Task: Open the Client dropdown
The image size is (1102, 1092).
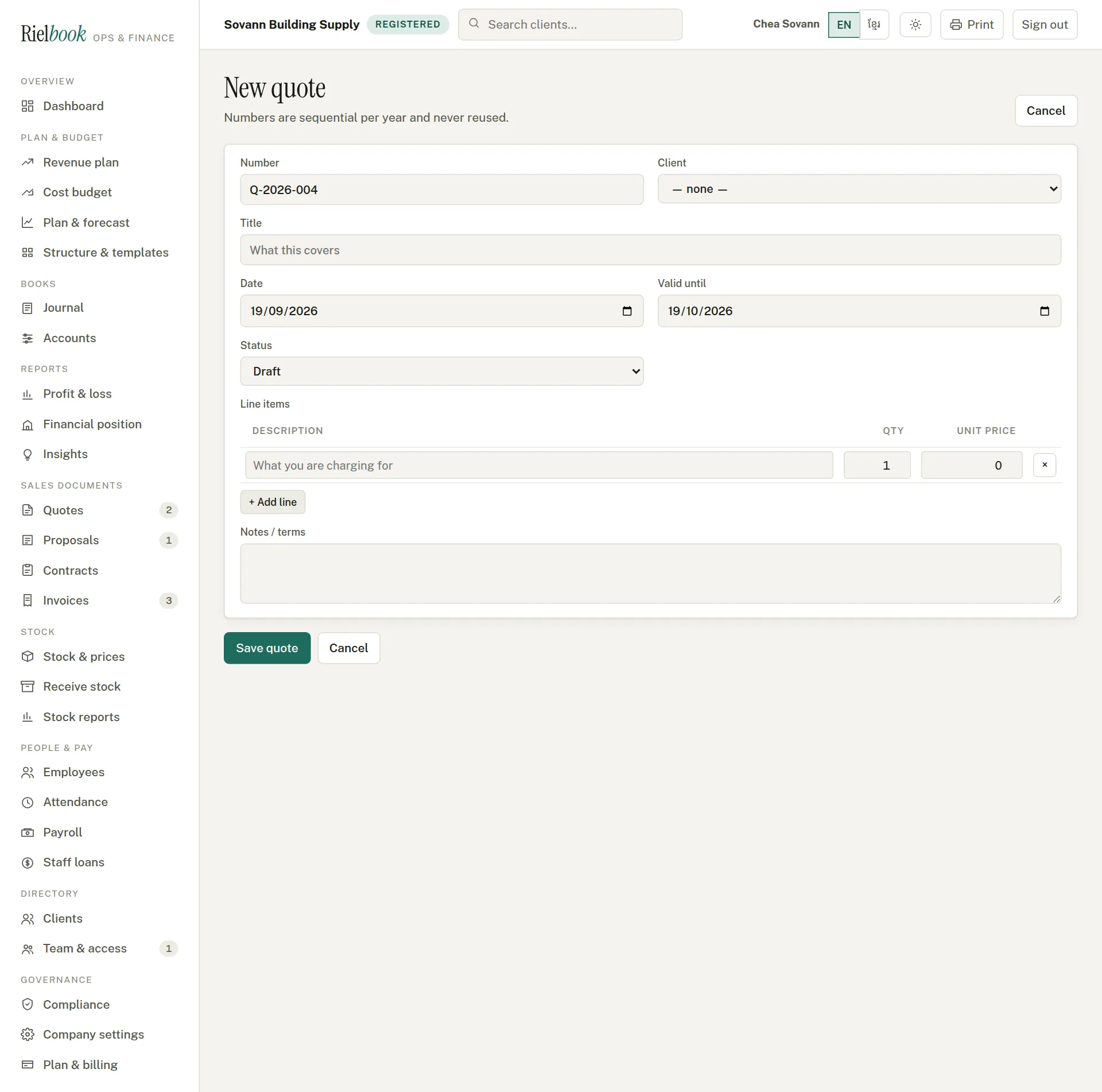Action: [x=859, y=189]
